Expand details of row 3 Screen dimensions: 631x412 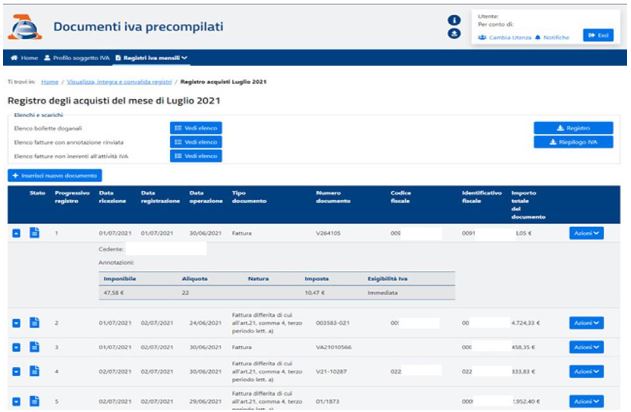pyautogui.click(x=16, y=347)
